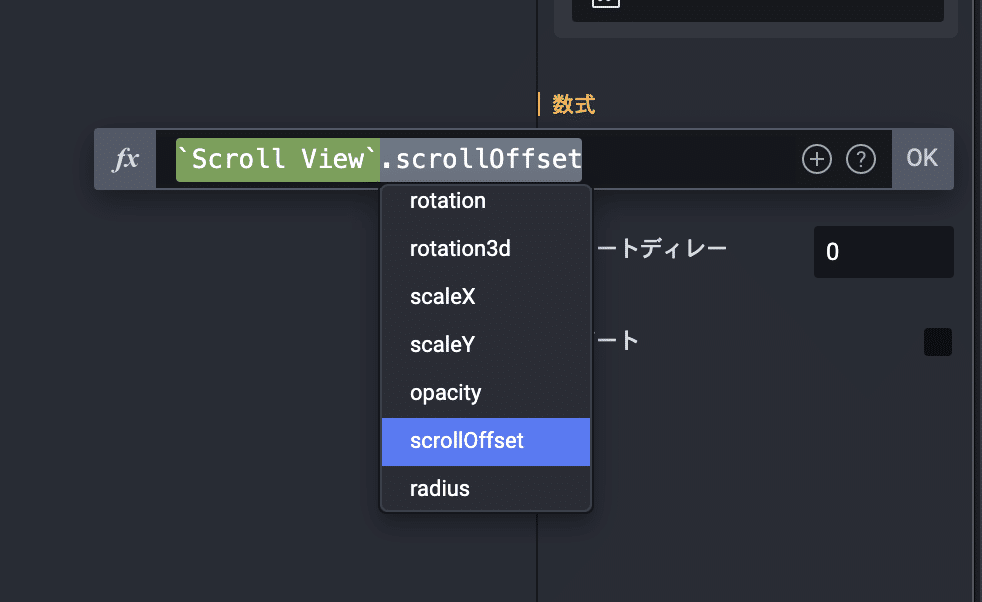The width and height of the screenshot is (982, 602).
Task: Click the empty area of the formula input
Action: click(x=690, y=159)
